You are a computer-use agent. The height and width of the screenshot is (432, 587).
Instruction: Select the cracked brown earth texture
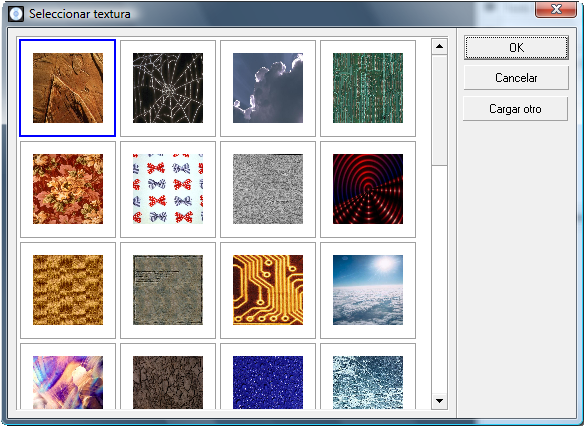pos(168,377)
